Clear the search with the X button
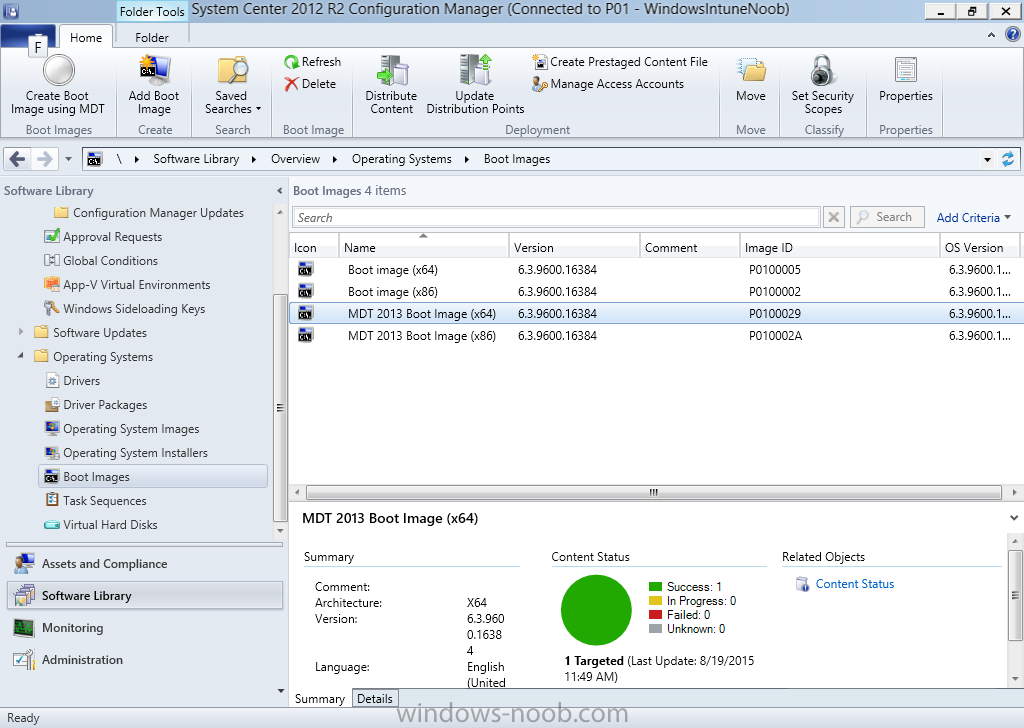Image resolution: width=1024 pixels, height=728 pixels. (x=834, y=217)
